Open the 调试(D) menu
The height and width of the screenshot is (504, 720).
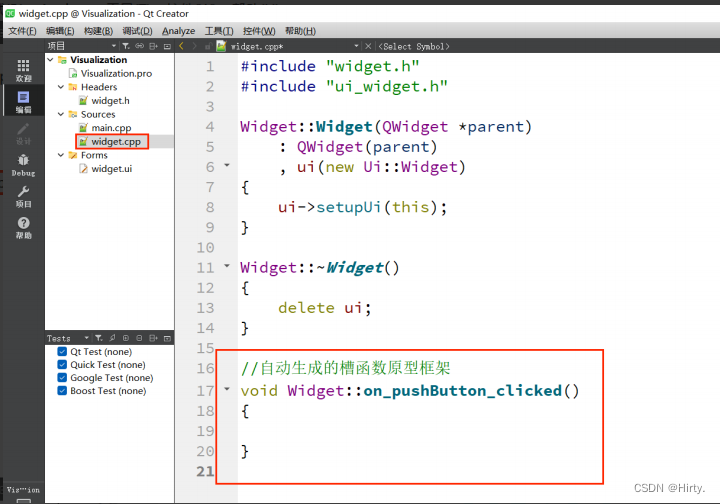137,31
